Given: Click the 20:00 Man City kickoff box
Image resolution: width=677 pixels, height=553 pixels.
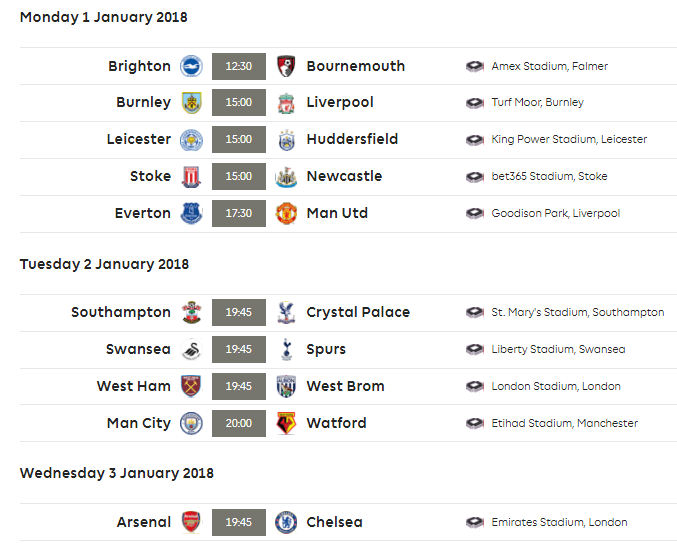Looking at the screenshot, I should 239,423.
